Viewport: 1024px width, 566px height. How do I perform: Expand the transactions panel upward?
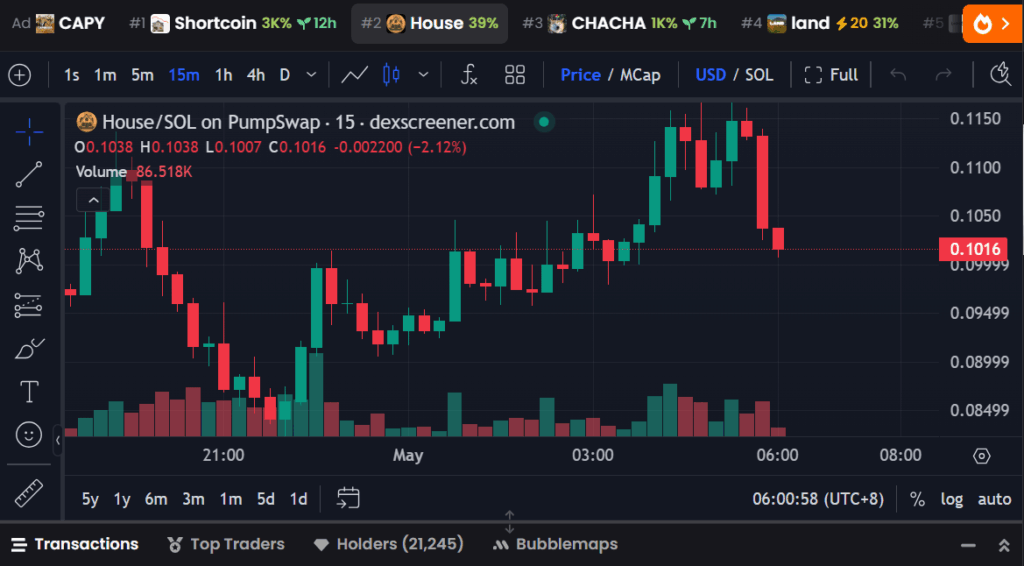tap(1004, 545)
